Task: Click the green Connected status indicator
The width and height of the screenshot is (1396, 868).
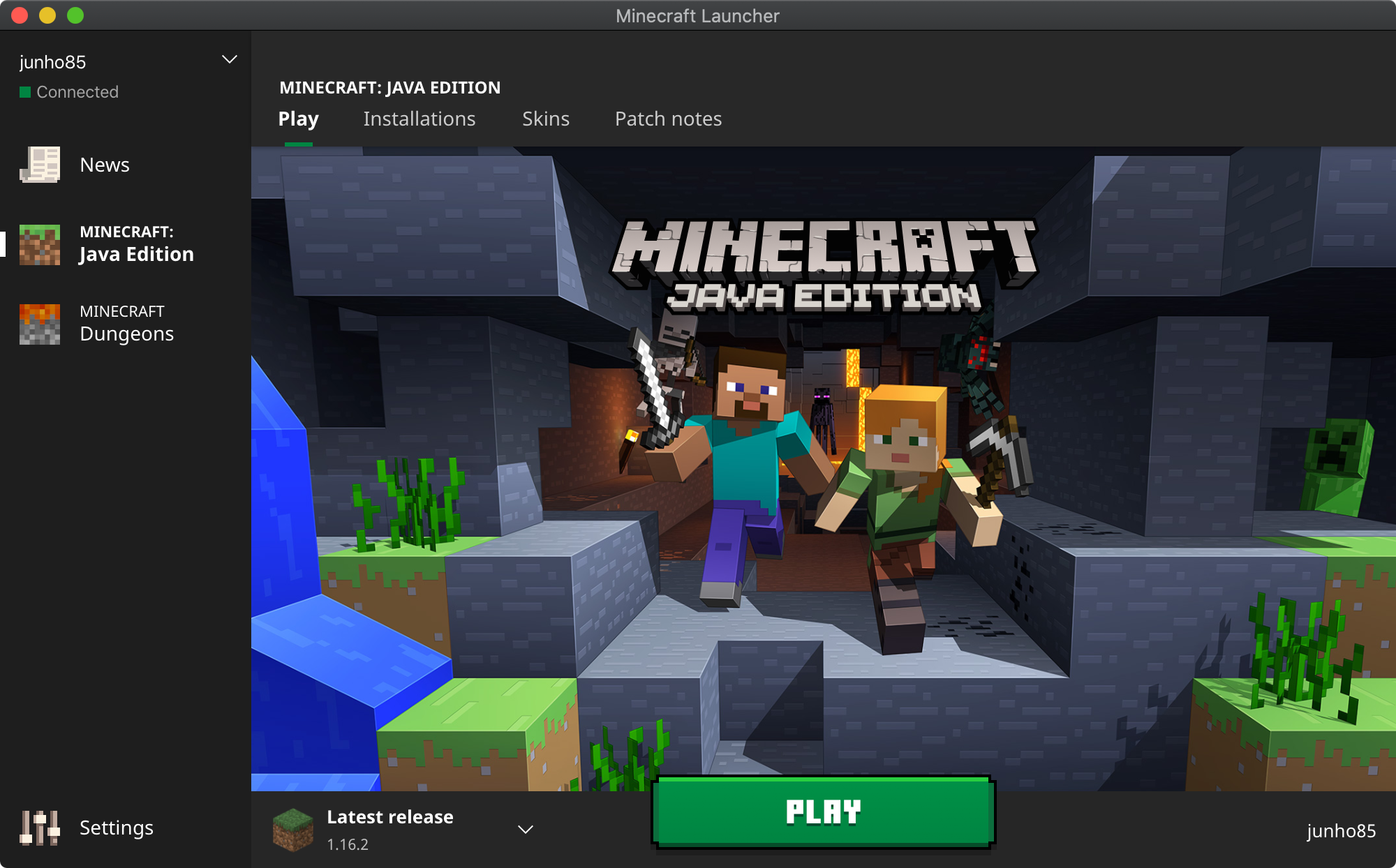Action: (25, 92)
